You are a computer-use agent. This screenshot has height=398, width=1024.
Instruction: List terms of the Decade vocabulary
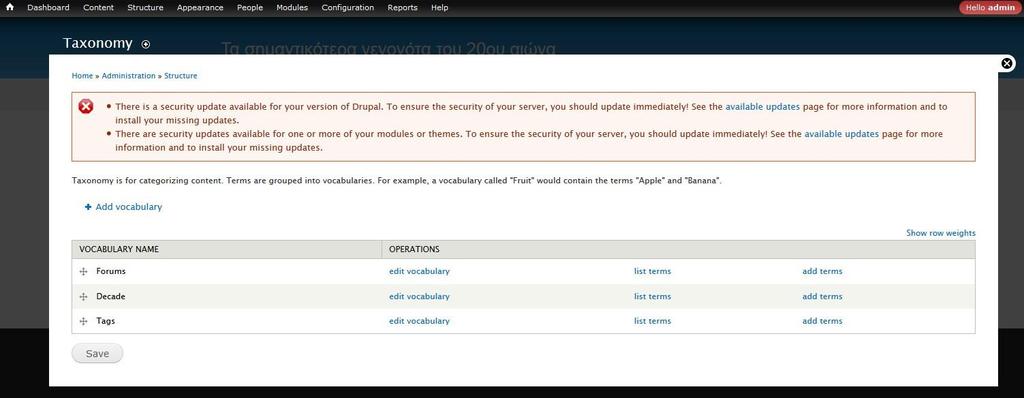click(x=652, y=297)
